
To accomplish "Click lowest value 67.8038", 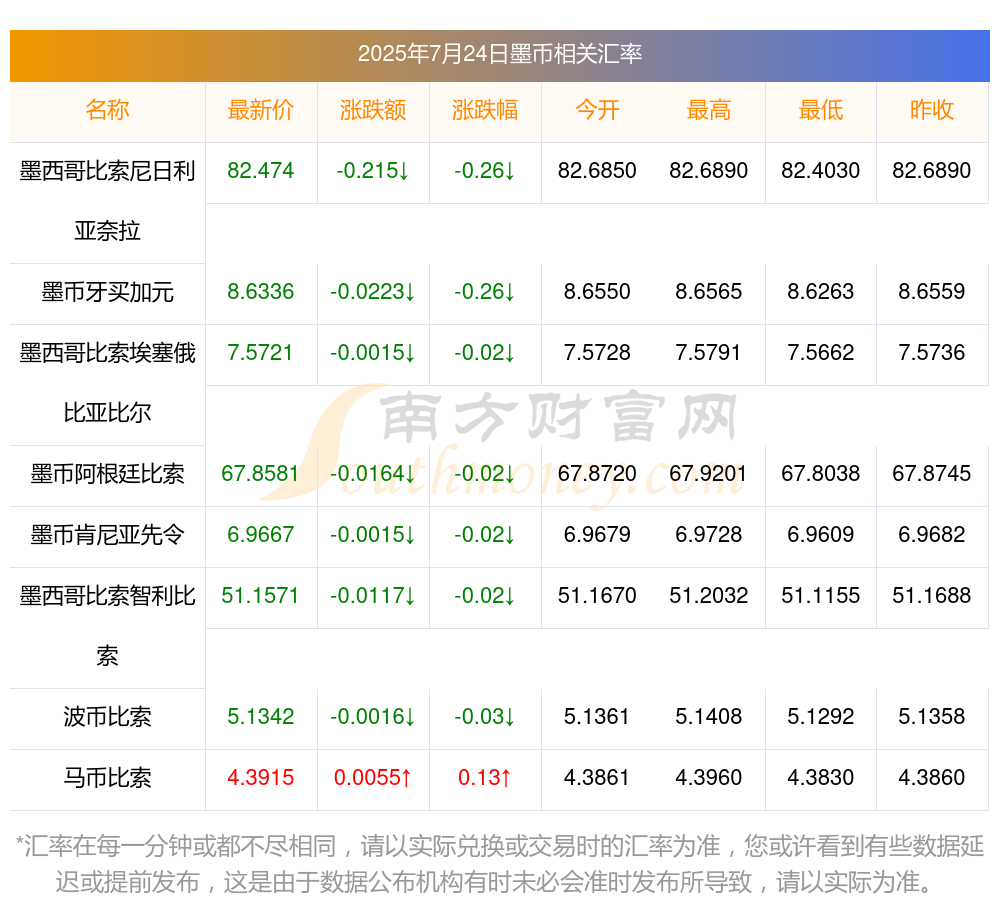I will click(821, 474).
